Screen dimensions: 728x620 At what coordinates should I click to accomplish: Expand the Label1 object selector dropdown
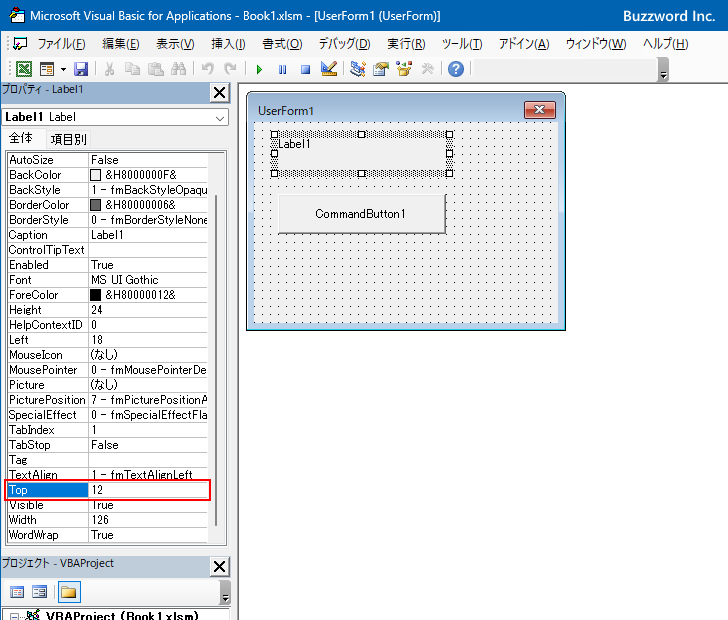220,118
